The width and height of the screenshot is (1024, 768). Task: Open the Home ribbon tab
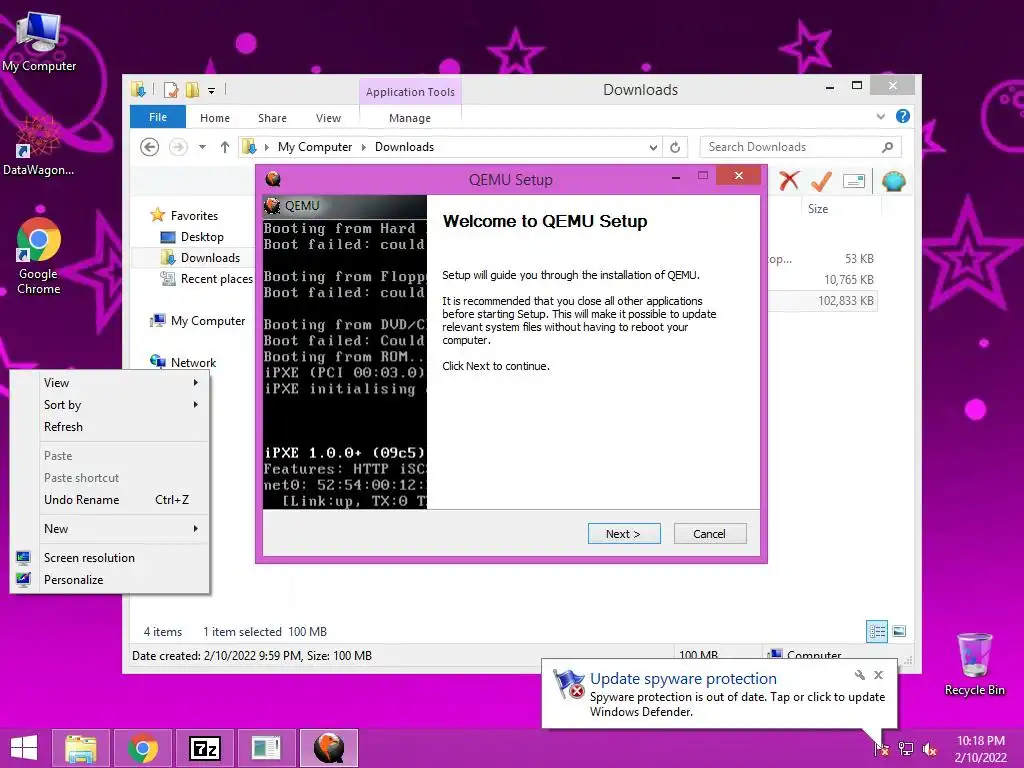(x=215, y=118)
